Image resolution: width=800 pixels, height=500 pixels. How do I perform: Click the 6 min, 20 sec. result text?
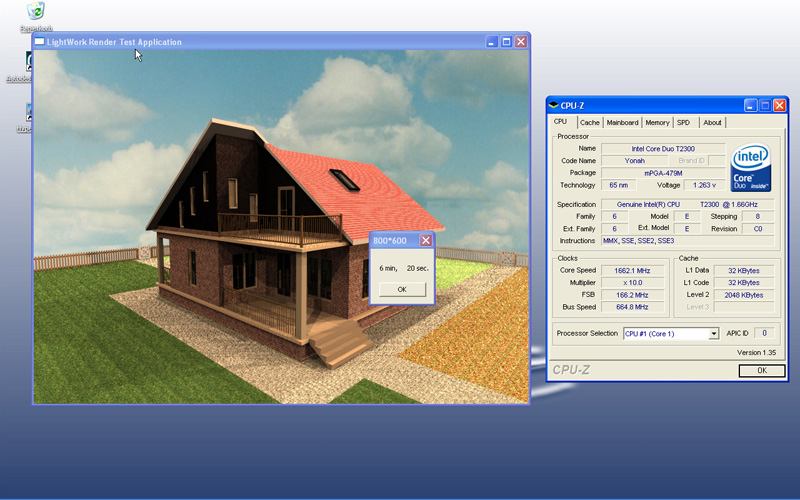pyautogui.click(x=404, y=268)
